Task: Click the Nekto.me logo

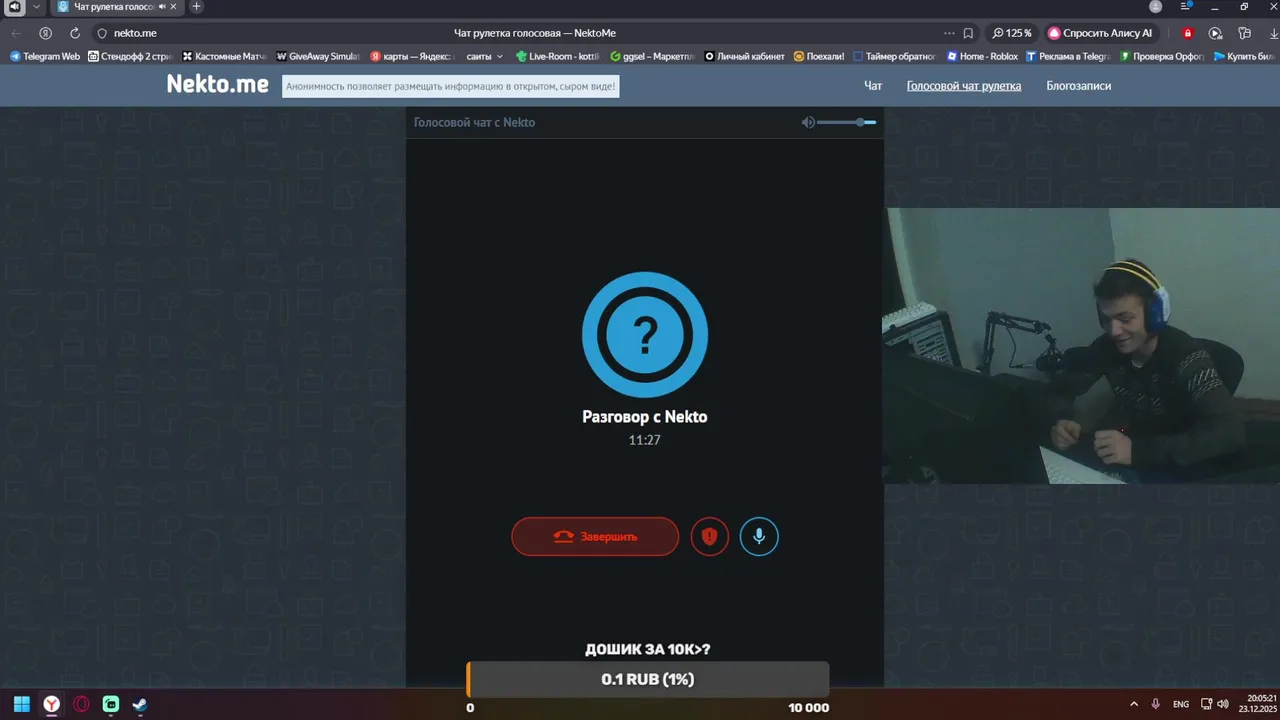Action: point(218,85)
